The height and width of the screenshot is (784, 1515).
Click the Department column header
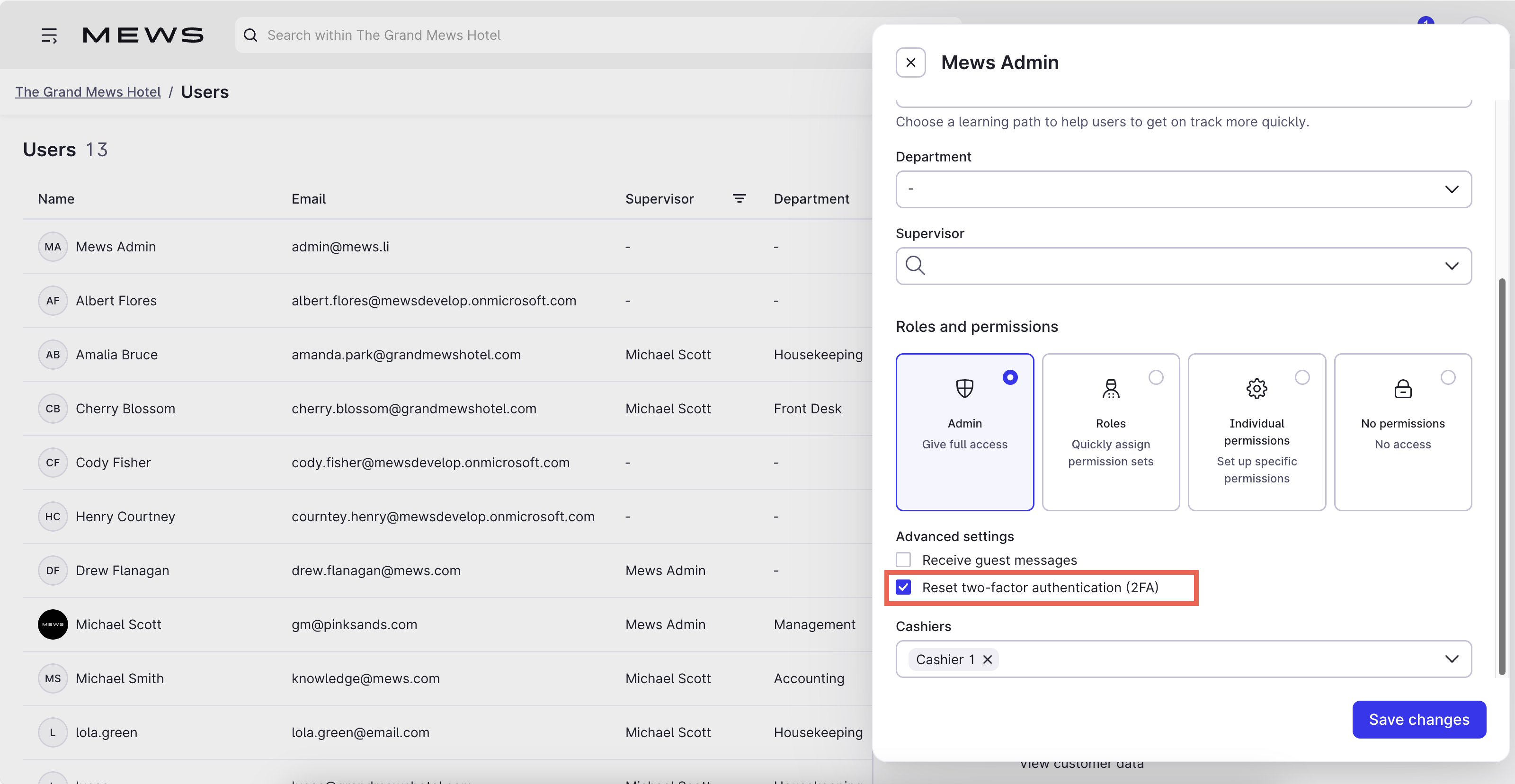[x=811, y=199]
